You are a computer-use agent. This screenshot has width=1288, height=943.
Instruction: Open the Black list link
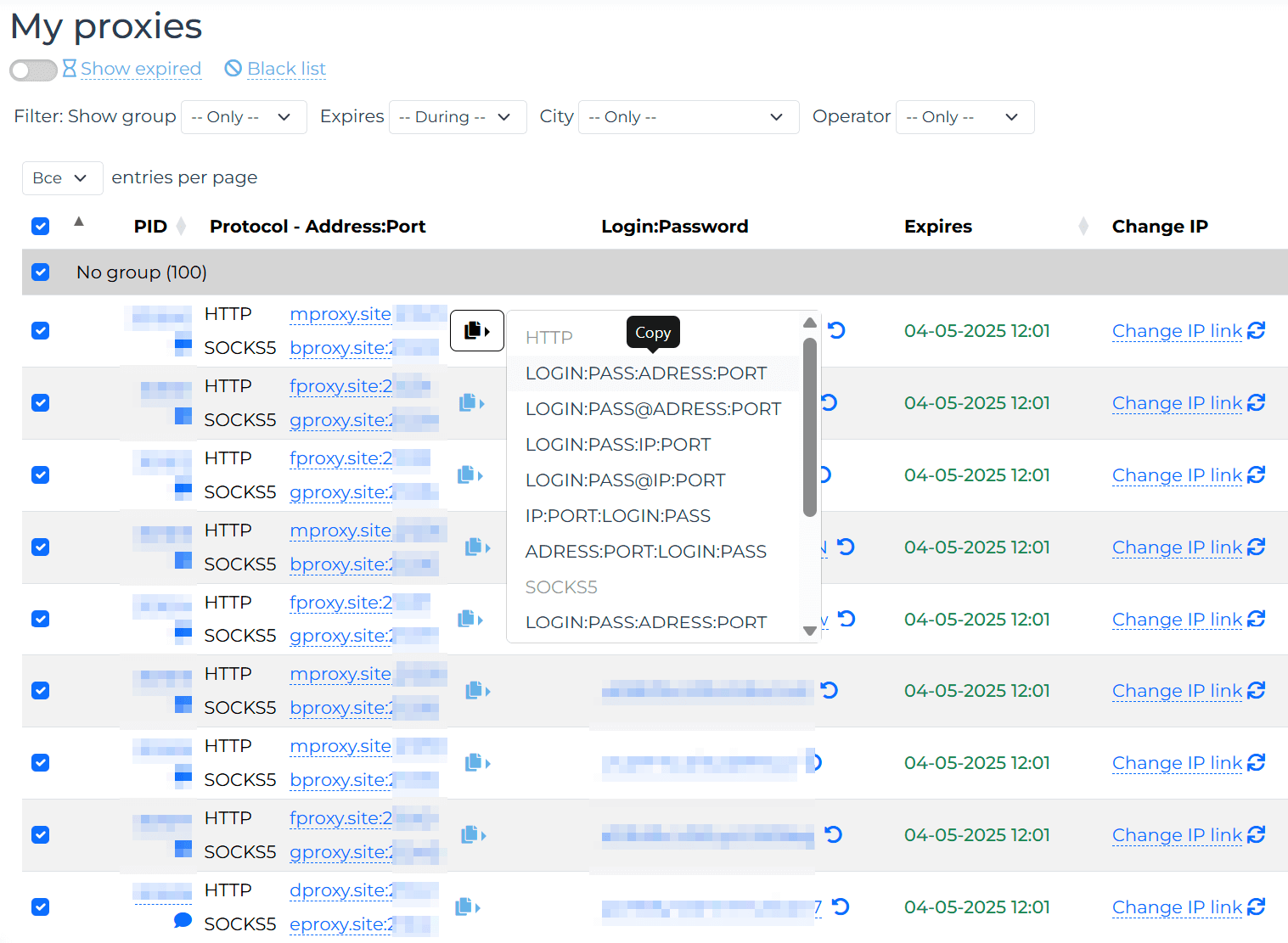286,69
